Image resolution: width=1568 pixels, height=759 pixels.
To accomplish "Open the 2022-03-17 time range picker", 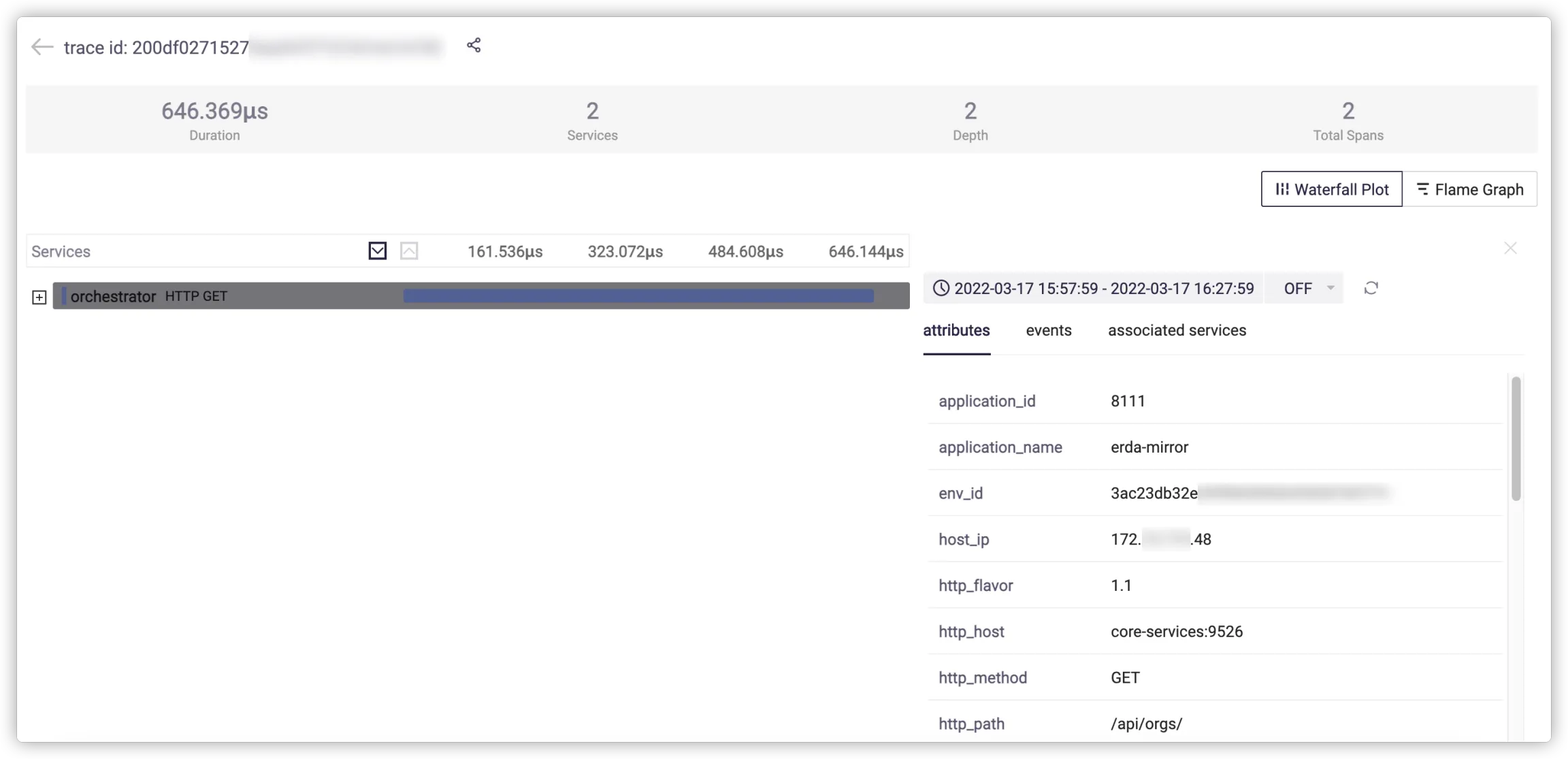I will [1103, 289].
